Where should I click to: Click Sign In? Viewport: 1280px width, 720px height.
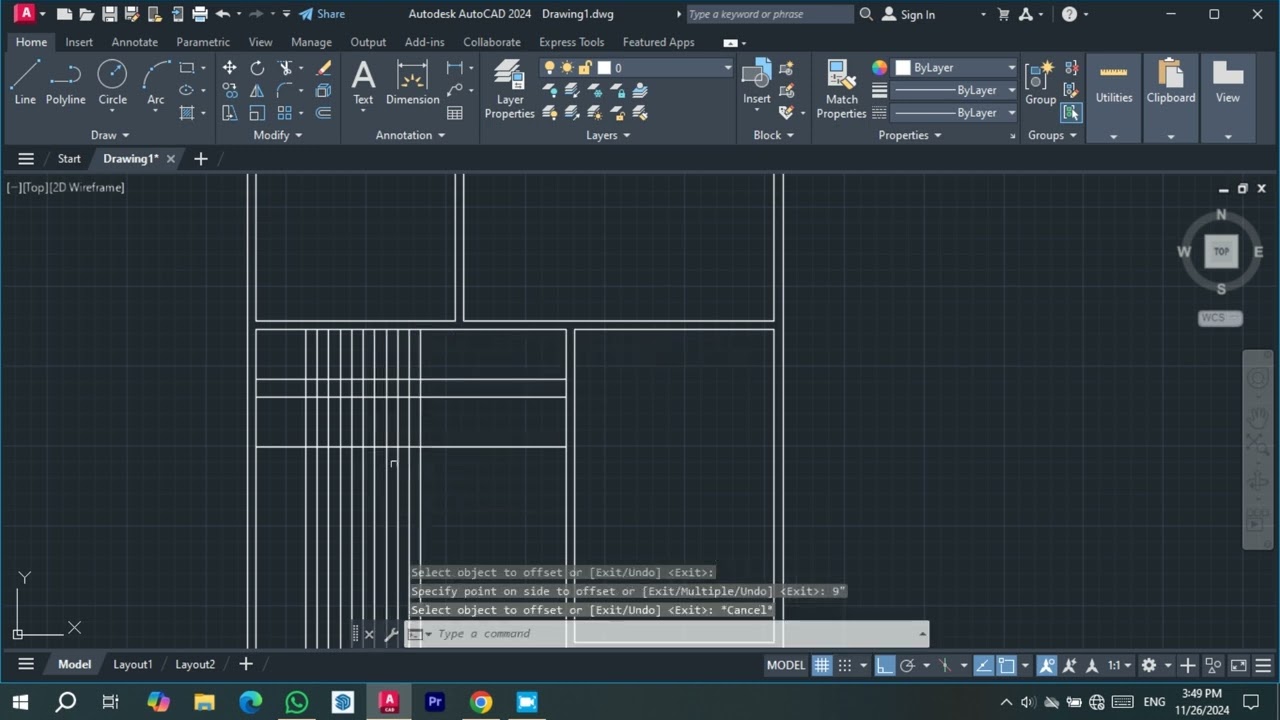point(908,14)
